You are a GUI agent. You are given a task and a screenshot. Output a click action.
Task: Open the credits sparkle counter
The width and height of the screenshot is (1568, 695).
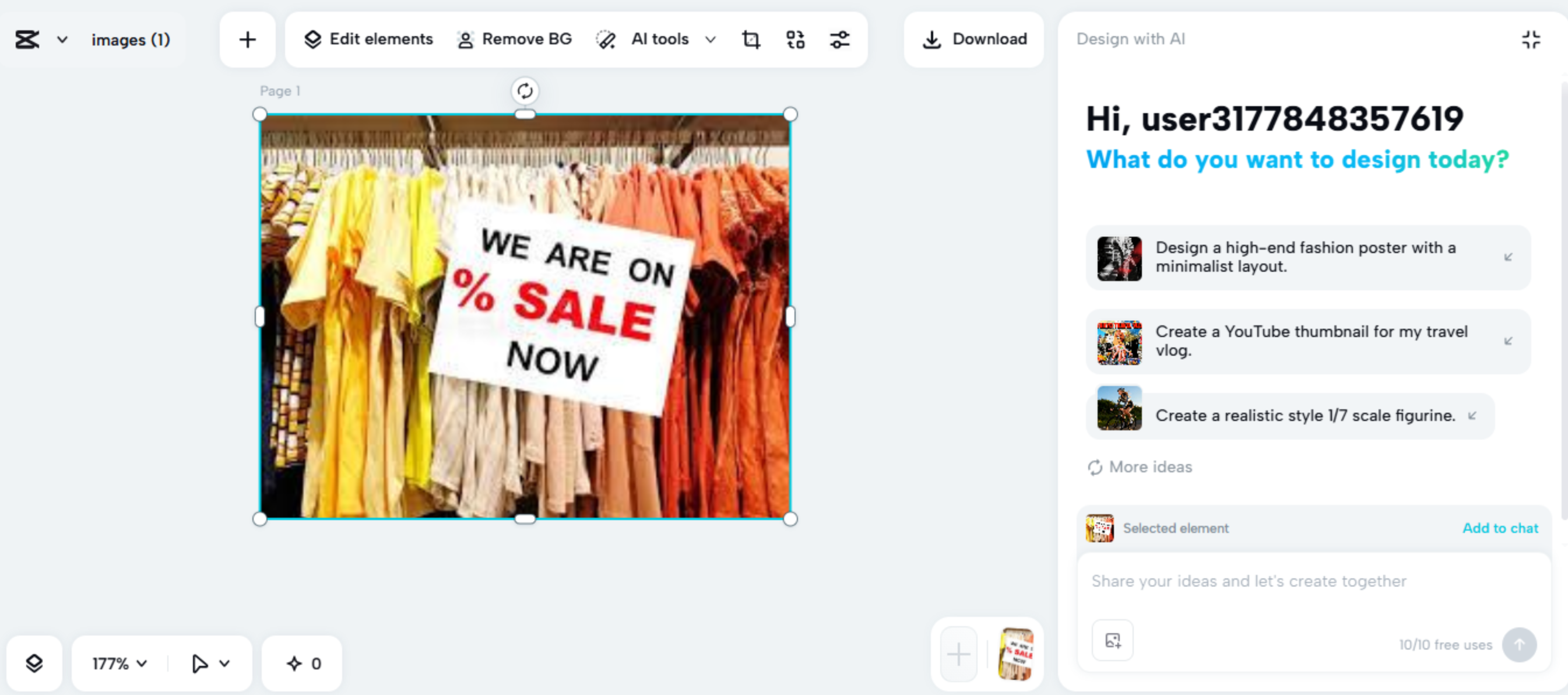pos(303,663)
